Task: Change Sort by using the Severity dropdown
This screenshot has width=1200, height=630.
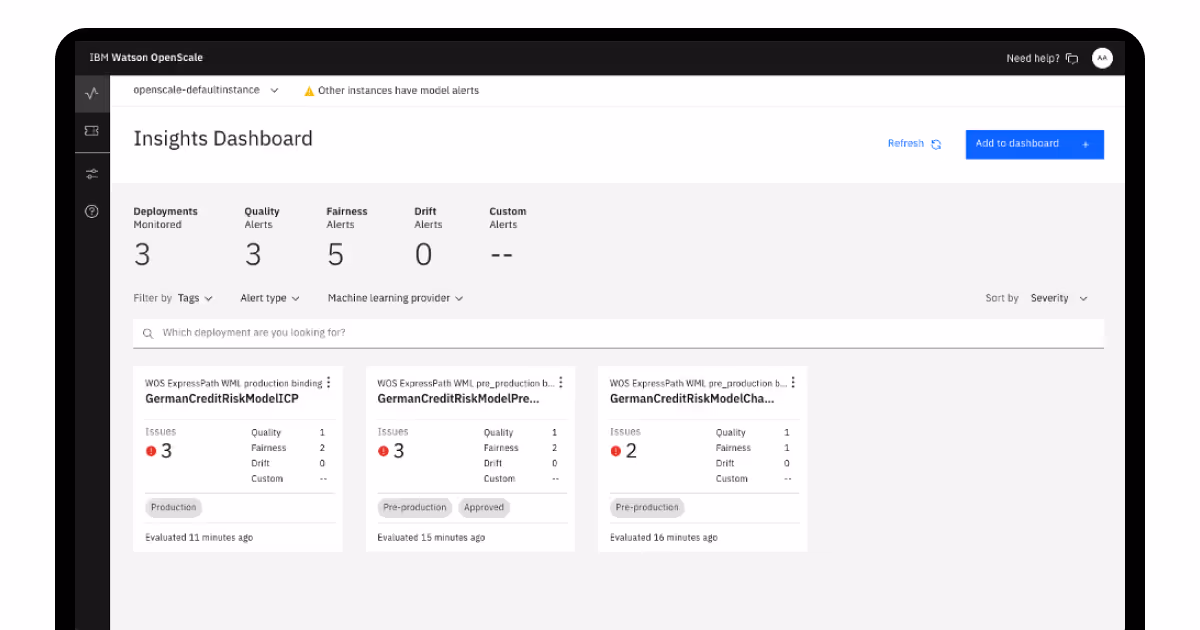Action: click(x=1059, y=297)
